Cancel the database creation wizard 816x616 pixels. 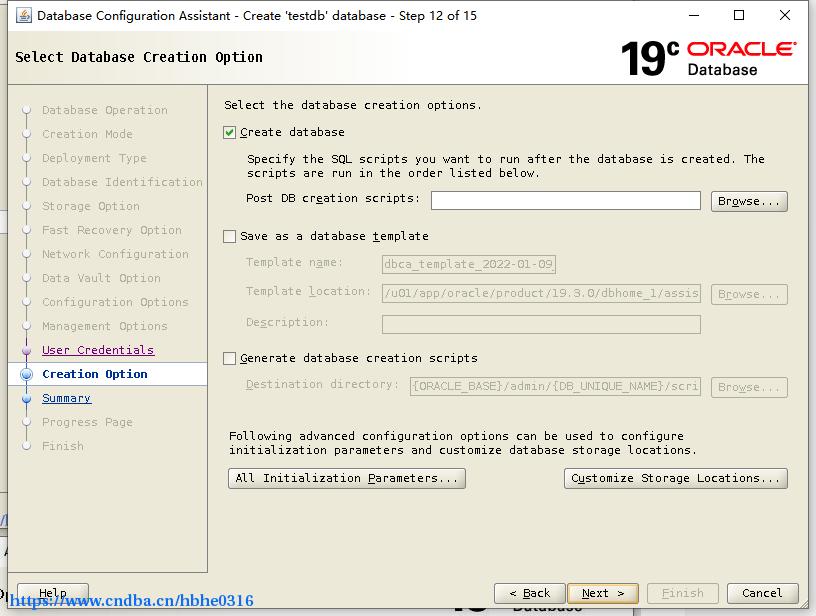(x=762, y=593)
